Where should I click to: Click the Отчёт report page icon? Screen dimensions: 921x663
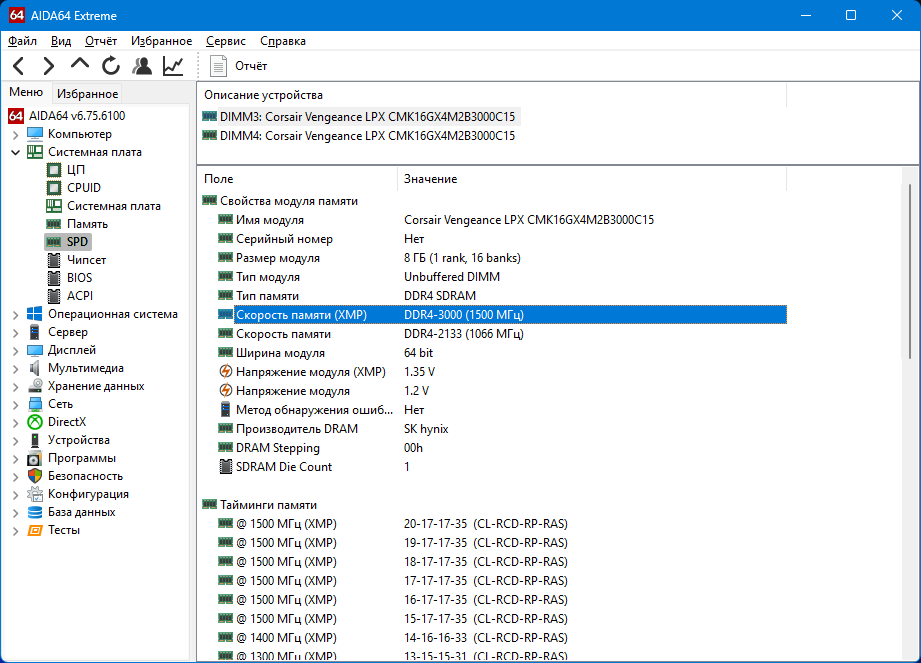[x=219, y=66]
